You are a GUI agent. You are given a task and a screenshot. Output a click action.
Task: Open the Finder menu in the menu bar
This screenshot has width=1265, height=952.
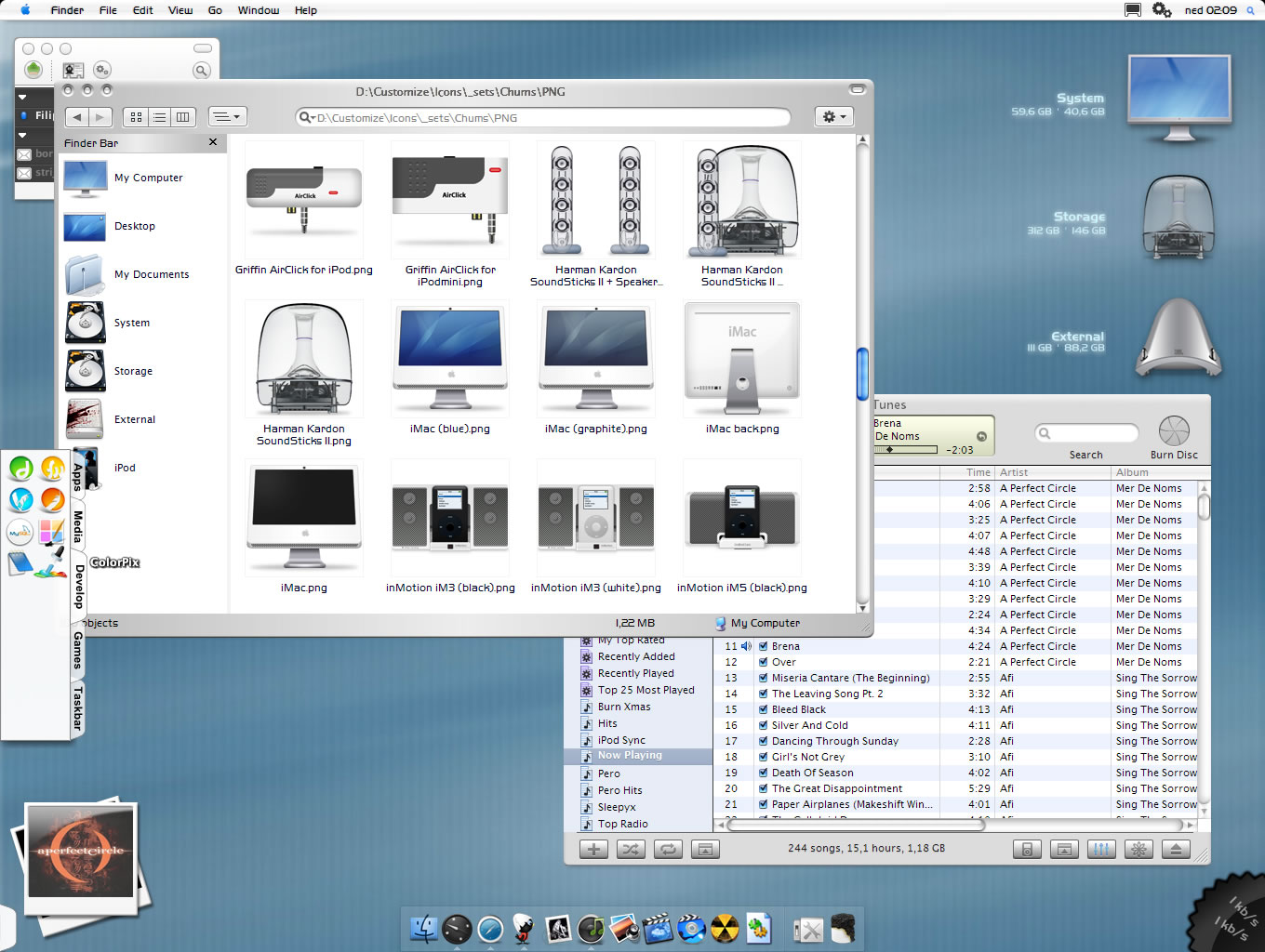click(x=67, y=10)
